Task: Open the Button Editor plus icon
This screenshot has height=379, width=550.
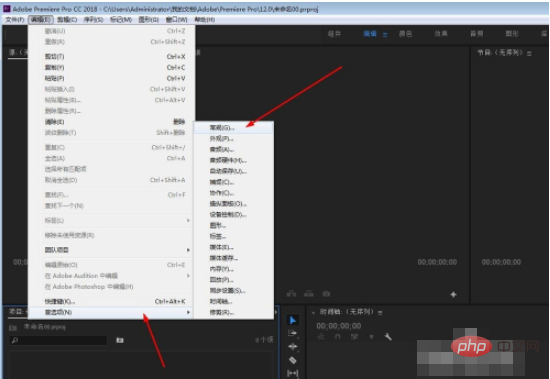Action: coord(453,294)
